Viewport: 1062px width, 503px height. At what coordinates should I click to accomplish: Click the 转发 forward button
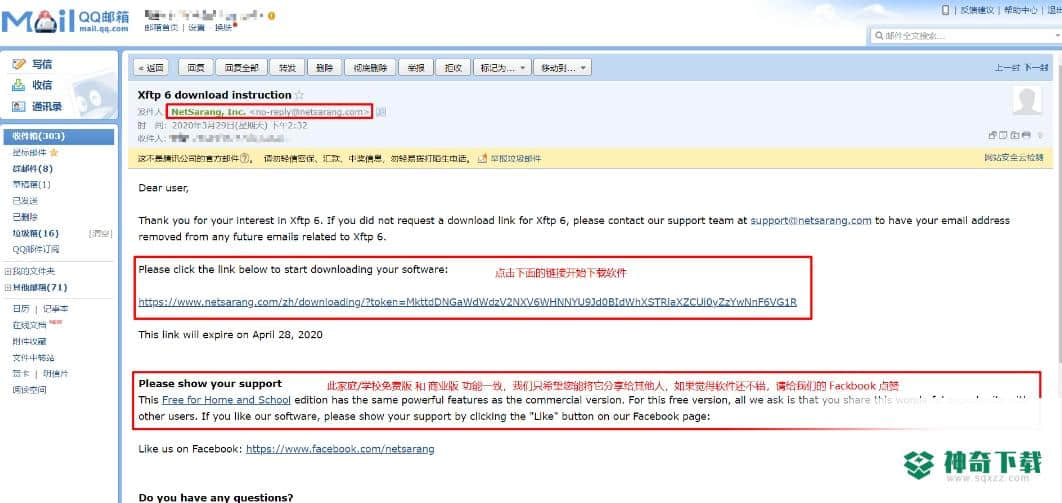[x=286, y=68]
